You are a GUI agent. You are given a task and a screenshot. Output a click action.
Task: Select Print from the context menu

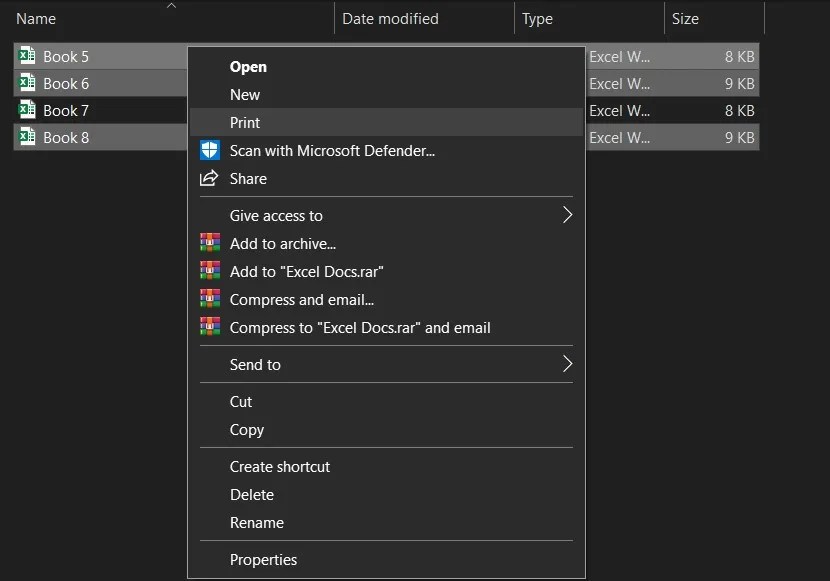pyautogui.click(x=247, y=122)
